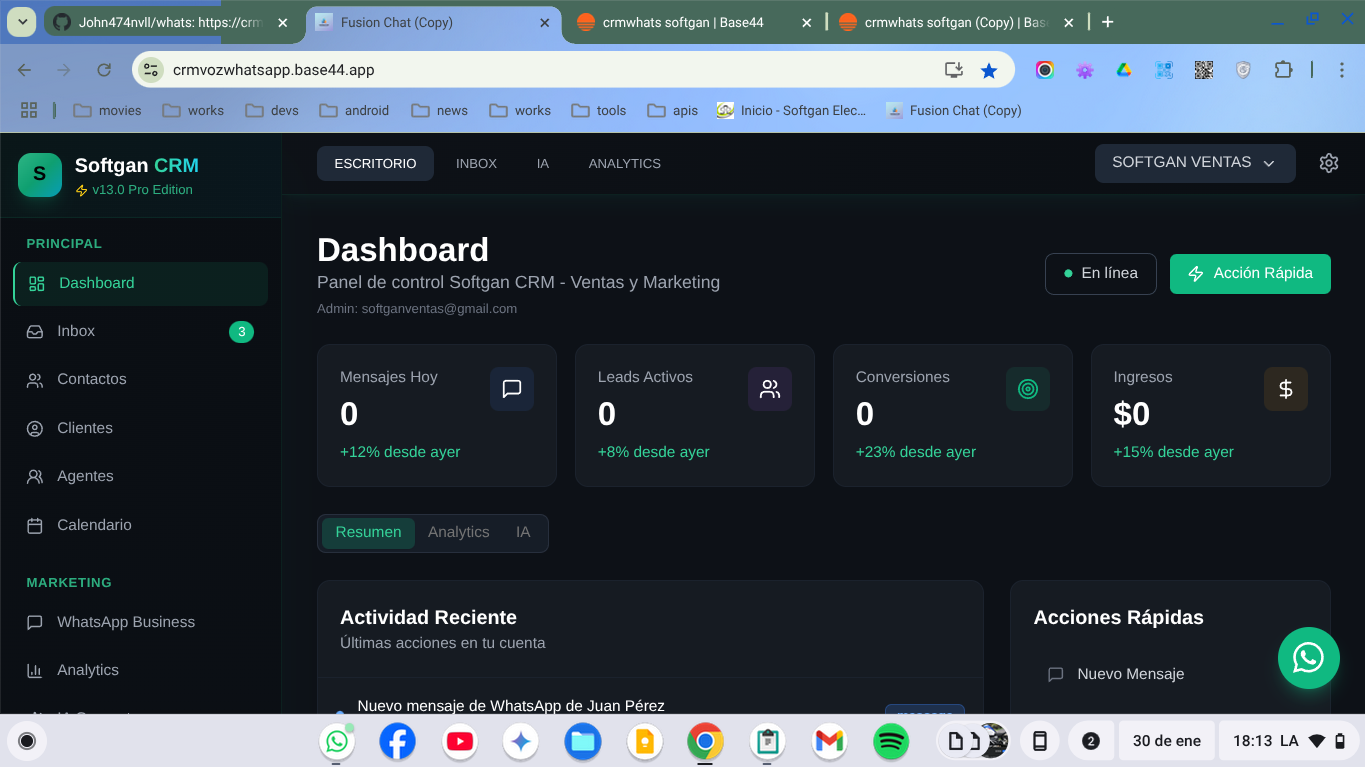Viewport: 1365px width, 767px height.
Task: Select the Resumen sub-tab
Action: pyautogui.click(x=368, y=532)
